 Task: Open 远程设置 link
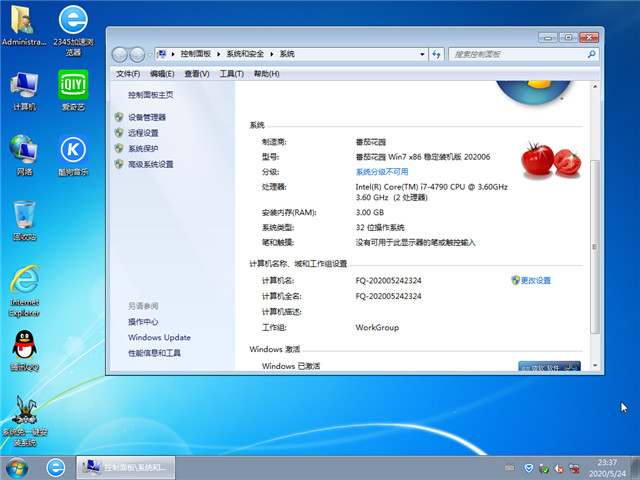[143, 133]
